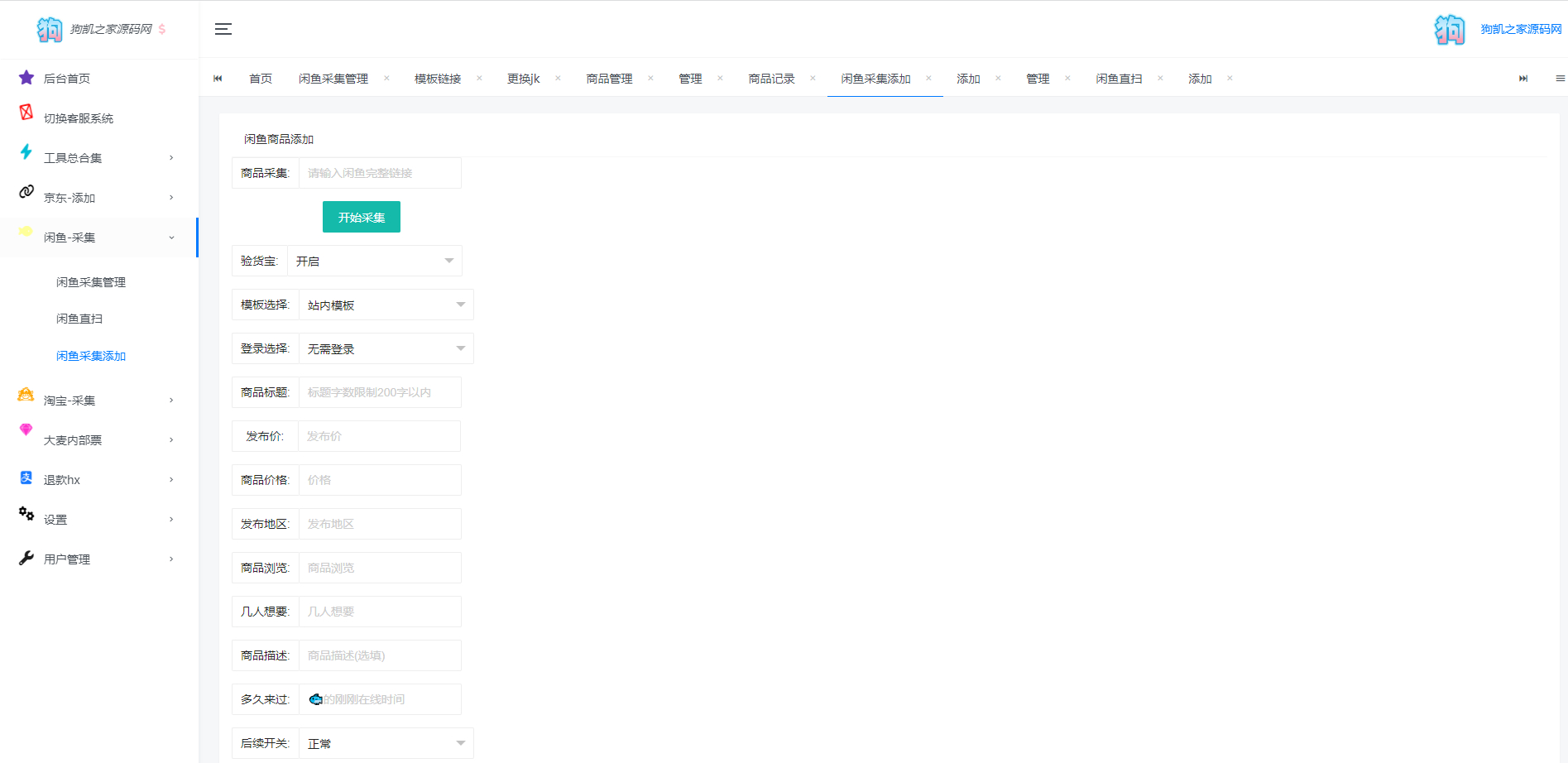Toggle the hamburger sidebar collapse icon
This screenshot has height=763, width=1568.
(223, 29)
